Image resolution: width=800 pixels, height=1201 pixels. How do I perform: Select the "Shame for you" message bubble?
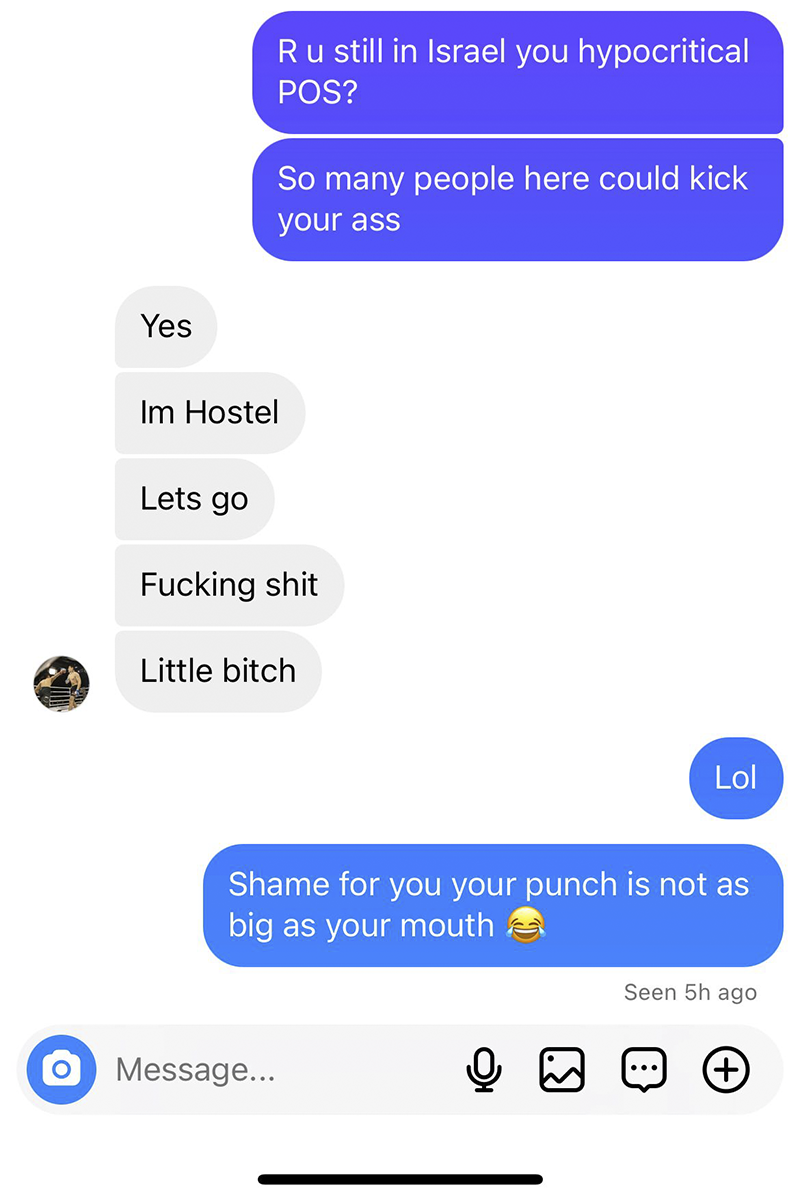click(493, 905)
